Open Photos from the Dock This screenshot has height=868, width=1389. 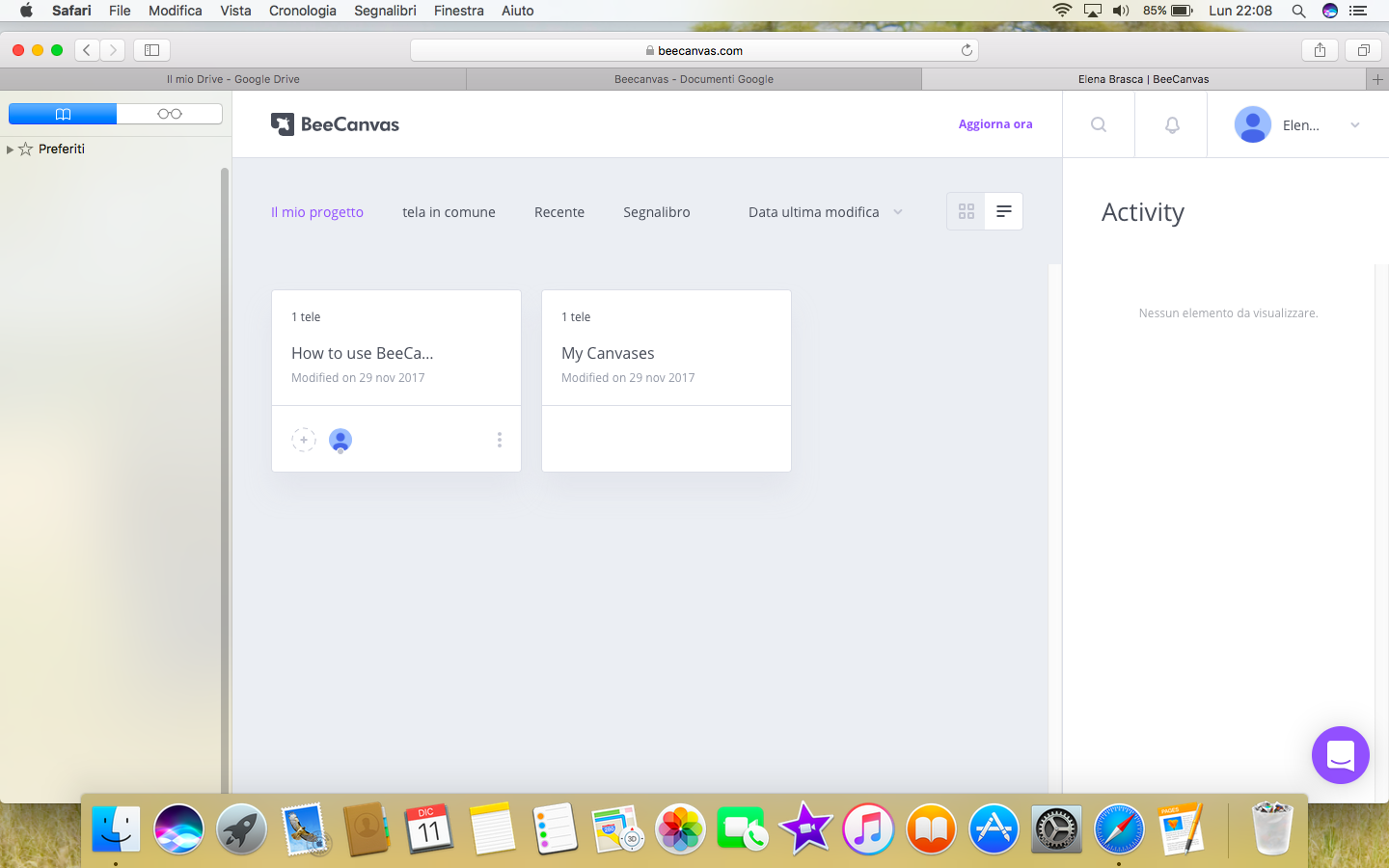[680, 828]
